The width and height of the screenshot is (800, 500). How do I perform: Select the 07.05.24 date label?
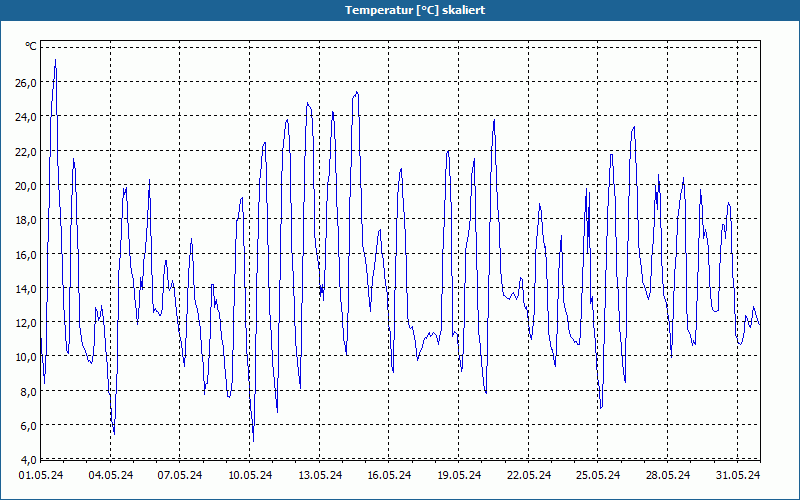(x=180, y=475)
